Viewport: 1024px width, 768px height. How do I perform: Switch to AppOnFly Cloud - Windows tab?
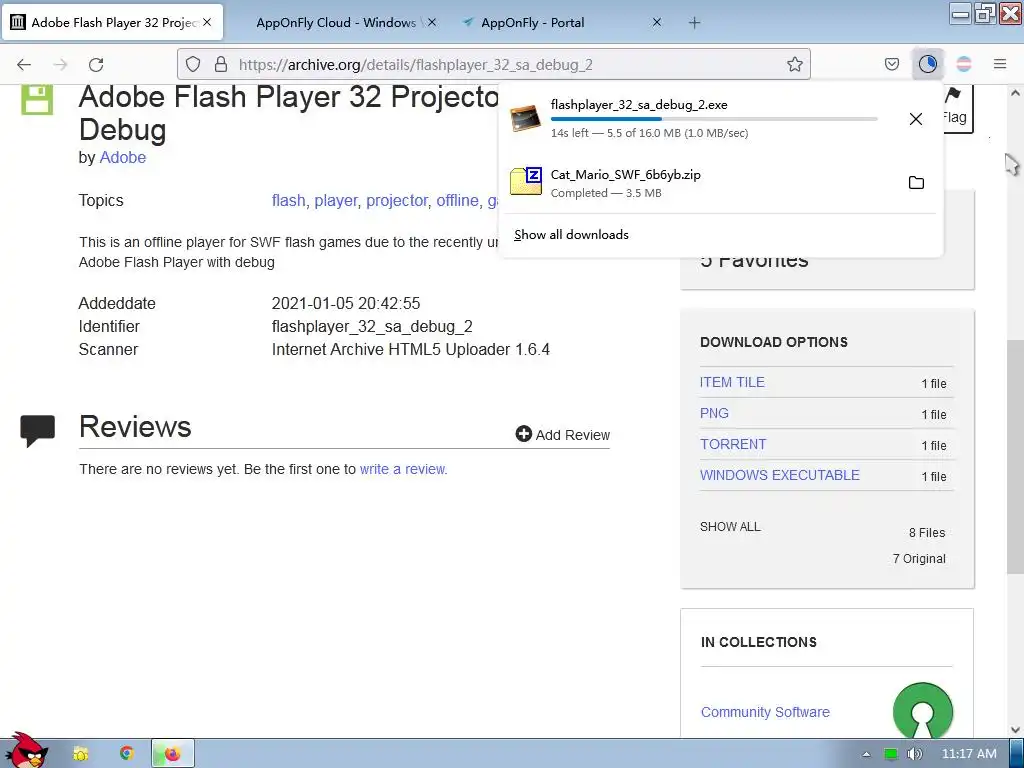pyautogui.click(x=336, y=22)
